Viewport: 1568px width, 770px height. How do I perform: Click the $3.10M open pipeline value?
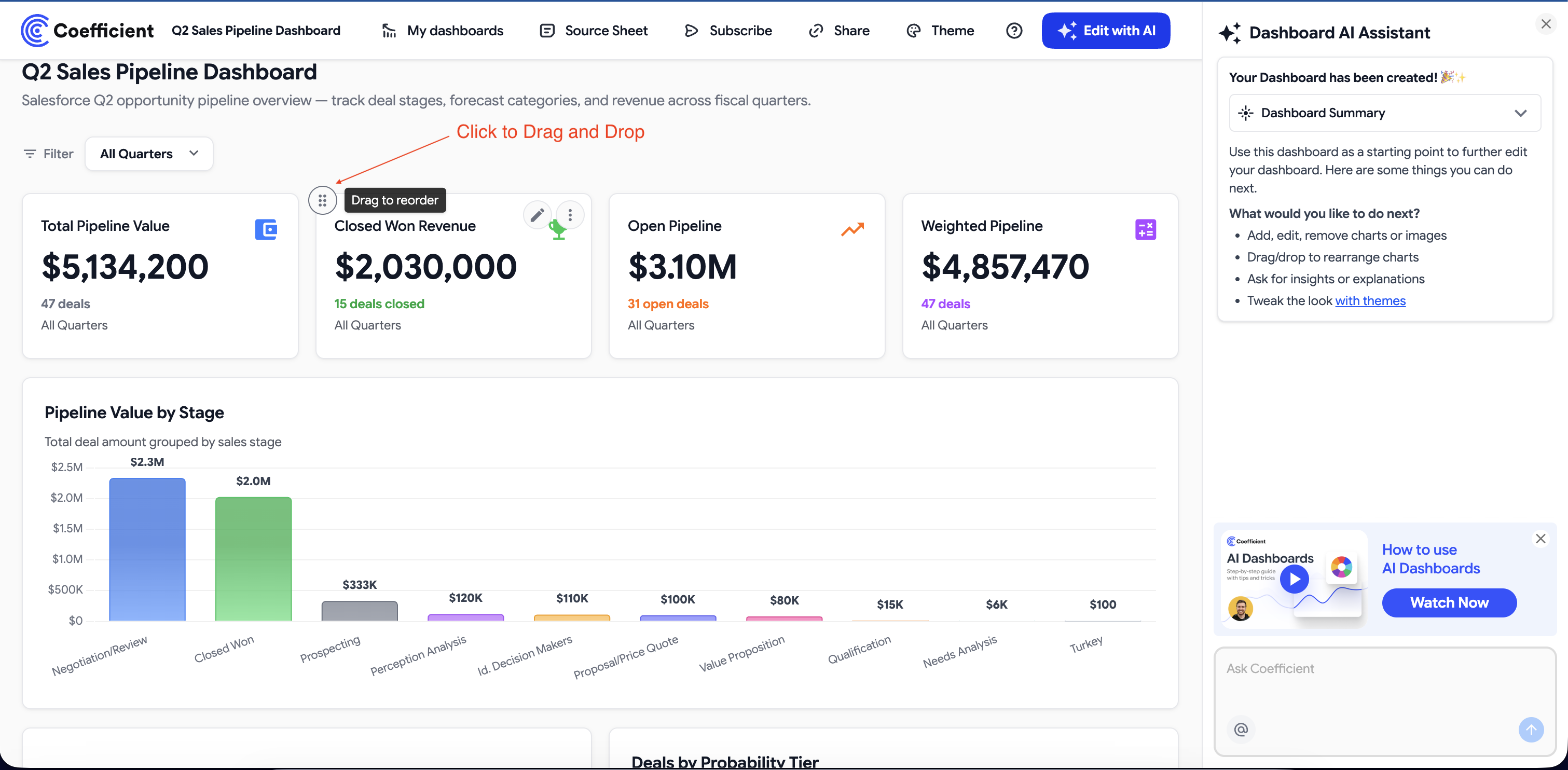682,267
